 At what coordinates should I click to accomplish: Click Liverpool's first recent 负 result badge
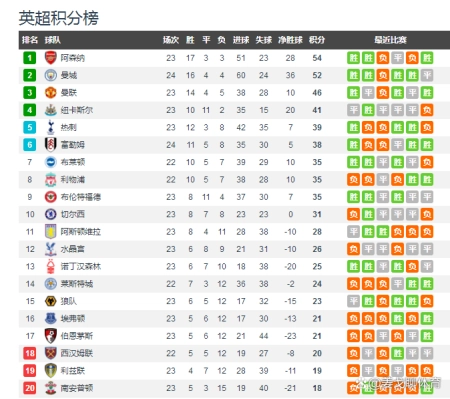click(x=353, y=180)
